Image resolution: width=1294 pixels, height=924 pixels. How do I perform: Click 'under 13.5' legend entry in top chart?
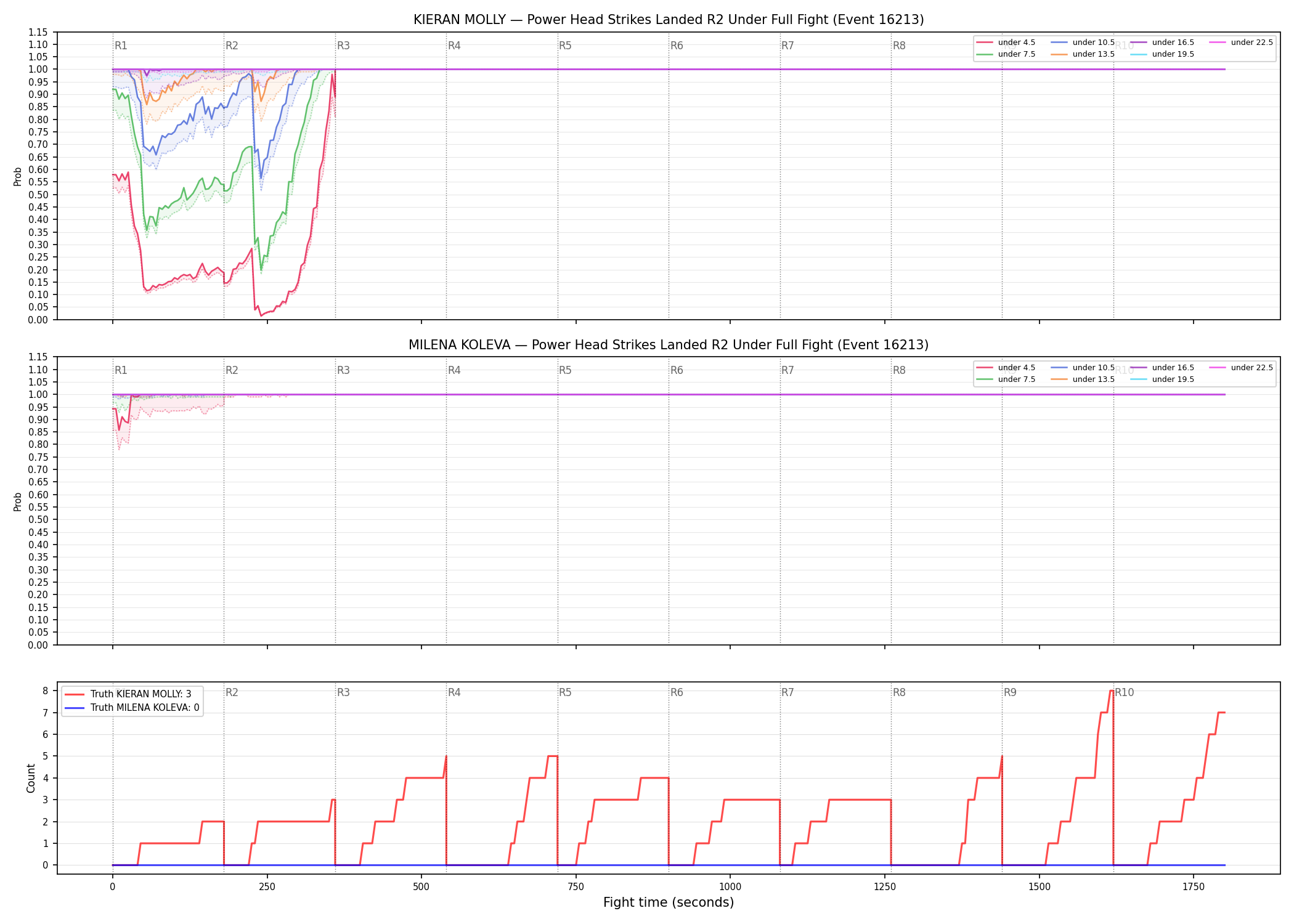[1083, 54]
